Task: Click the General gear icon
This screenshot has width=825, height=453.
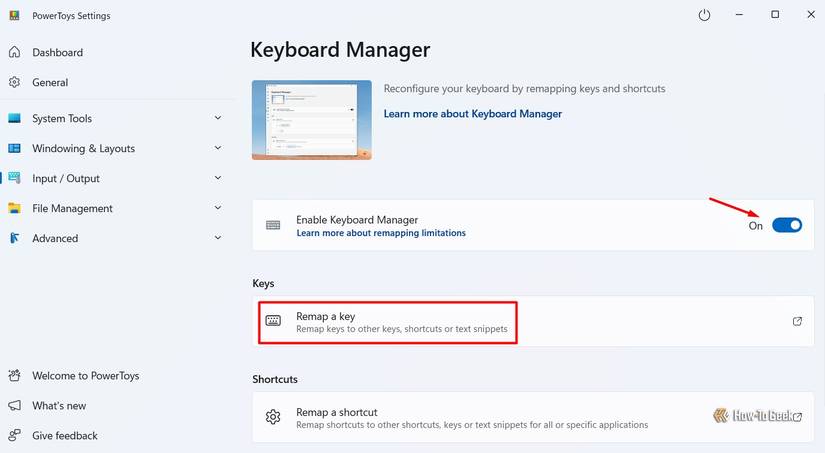Action: 15,82
